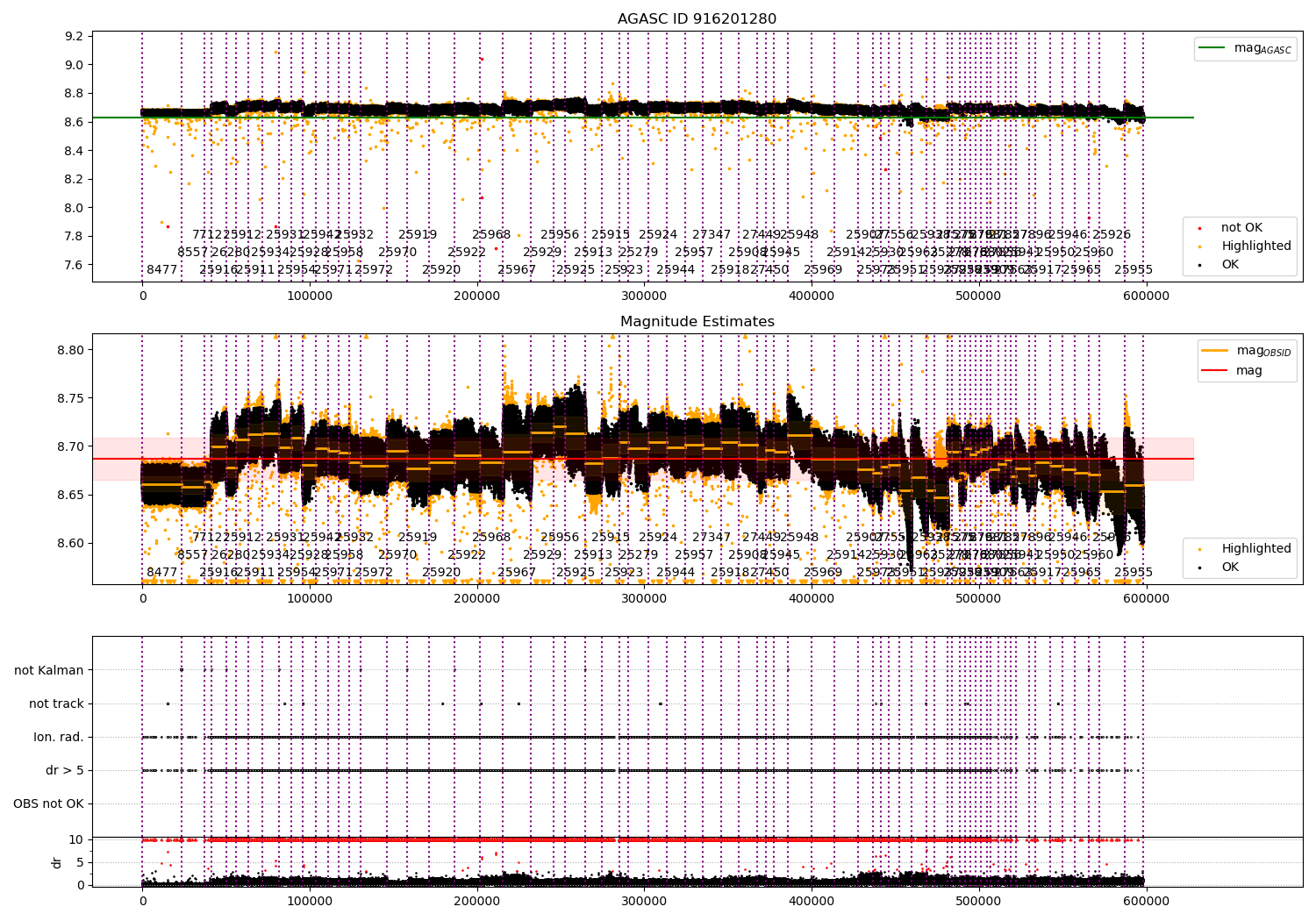Click obsid label '8557' in the top plot
The image size is (1316, 921).
[x=193, y=252]
